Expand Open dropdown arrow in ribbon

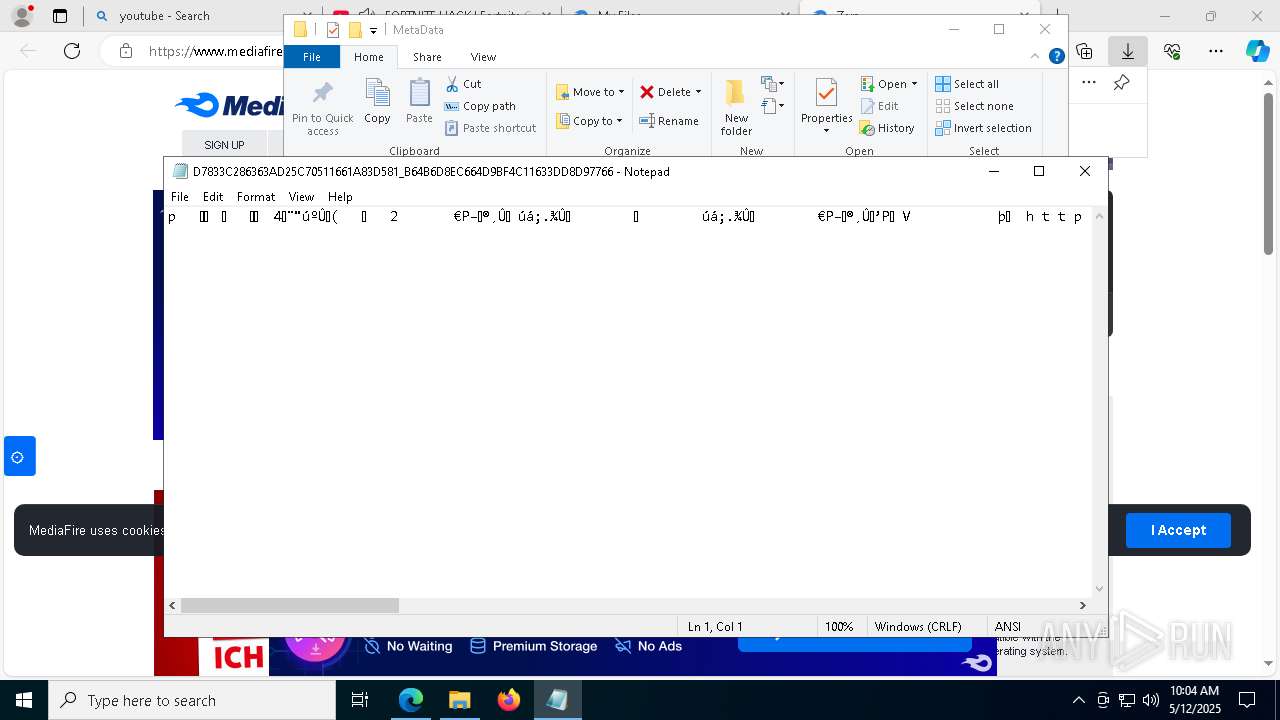tap(914, 84)
